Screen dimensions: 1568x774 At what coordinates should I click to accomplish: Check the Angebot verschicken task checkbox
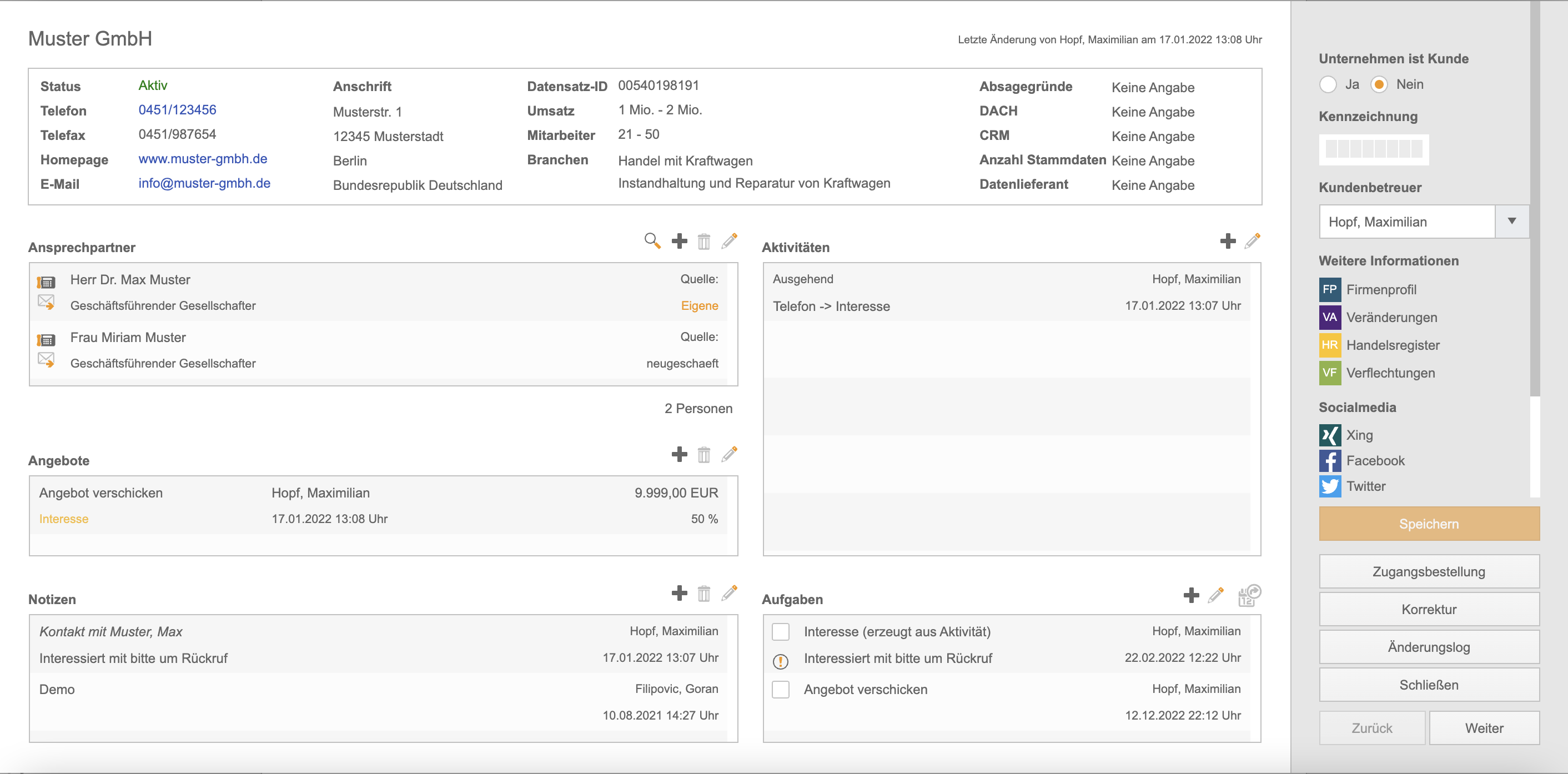click(780, 690)
